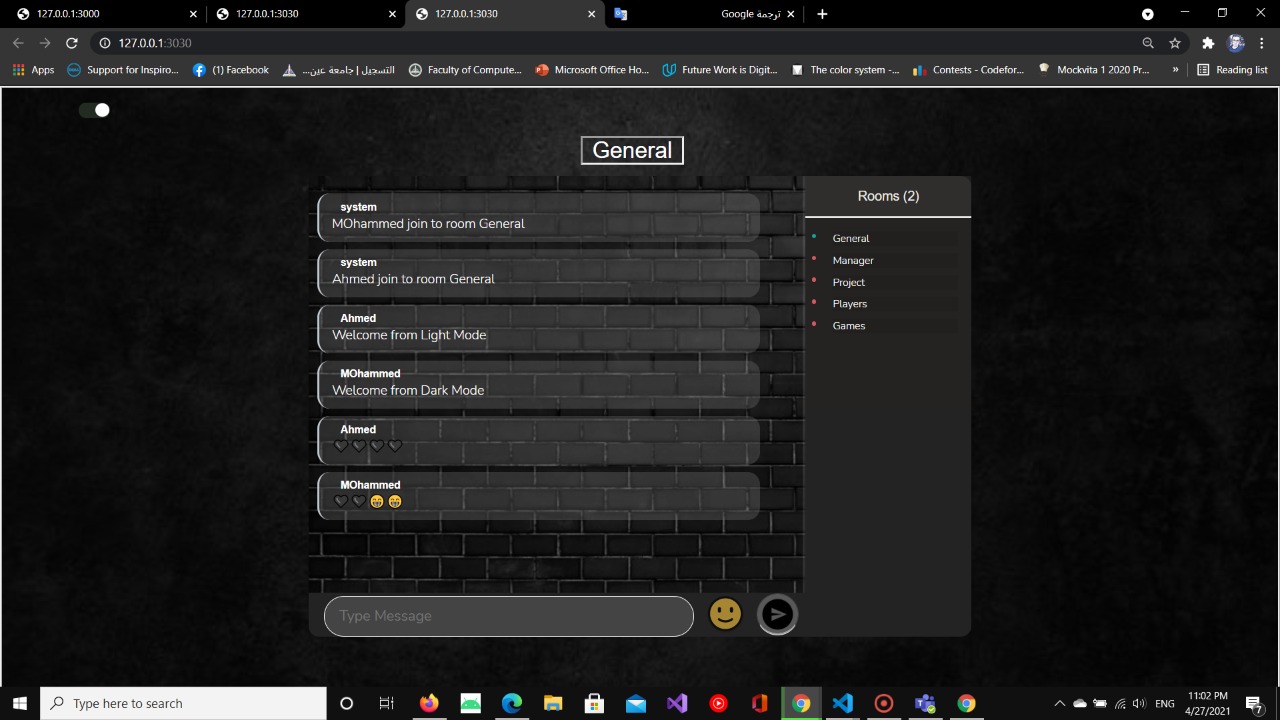Open the volume control in tray
The height and width of the screenshot is (720, 1280).
pos(1139,703)
